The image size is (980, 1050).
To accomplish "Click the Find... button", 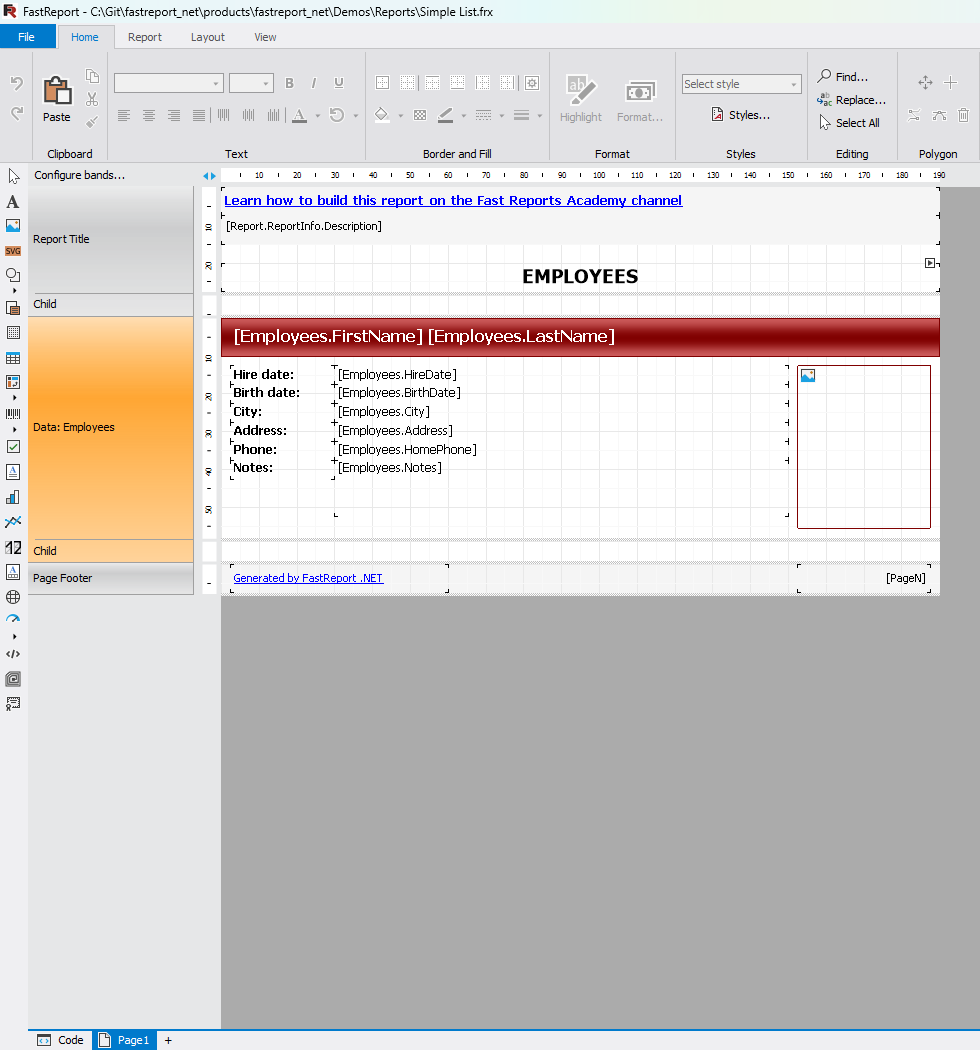I will click(x=843, y=76).
